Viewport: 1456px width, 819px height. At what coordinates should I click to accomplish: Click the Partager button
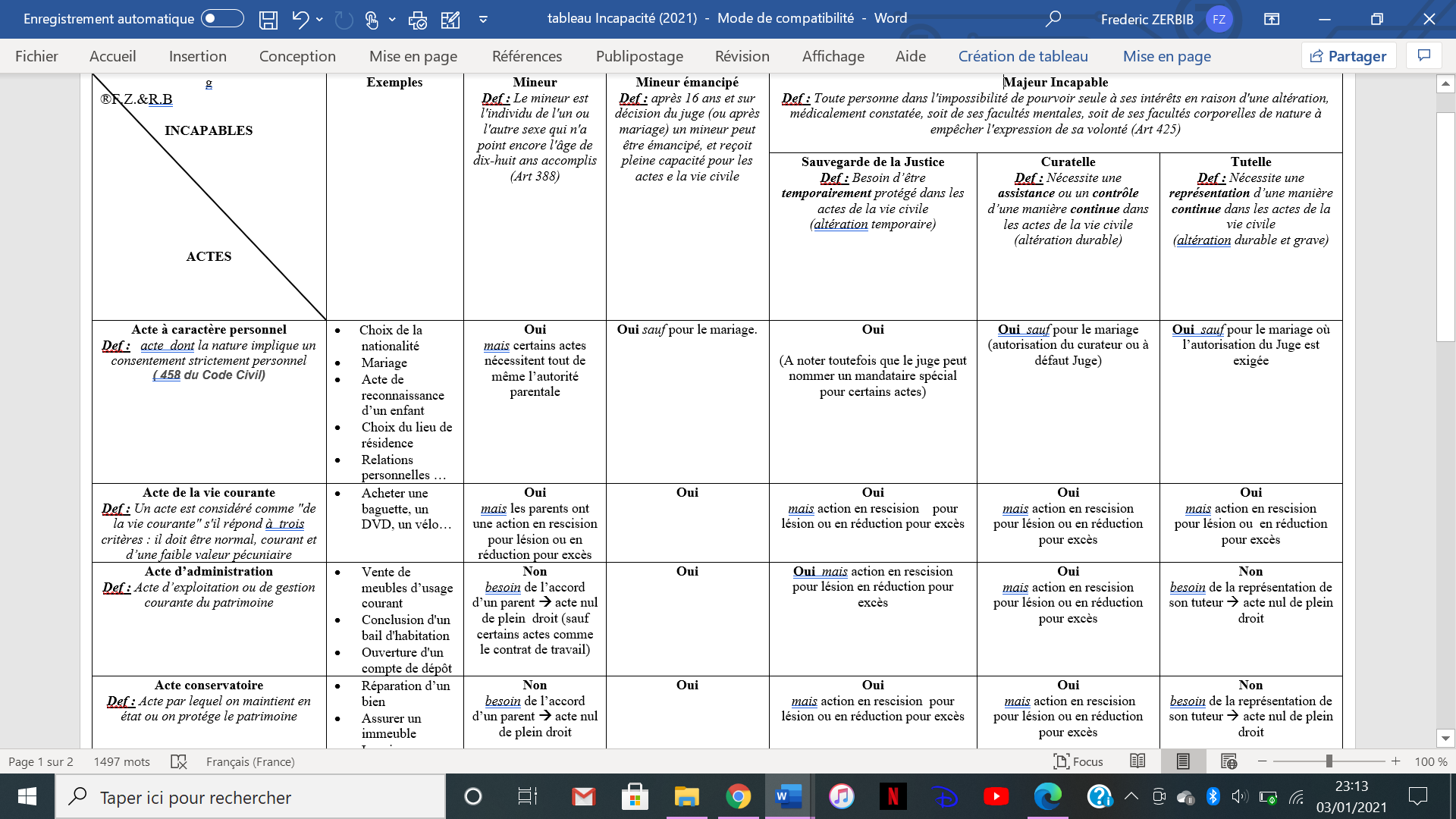tap(1349, 56)
